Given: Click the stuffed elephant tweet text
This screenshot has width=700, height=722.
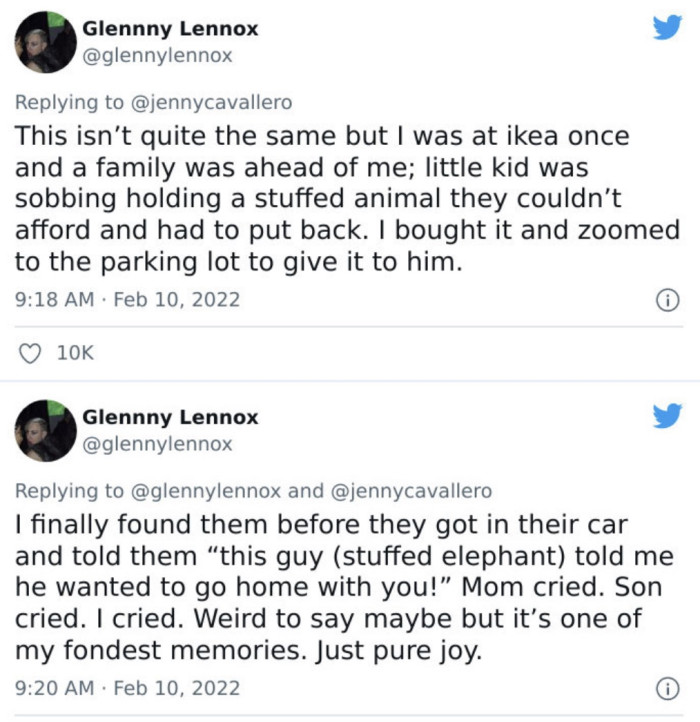Looking at the screenshot, I should pyautogui.click(x=340, y=587).
